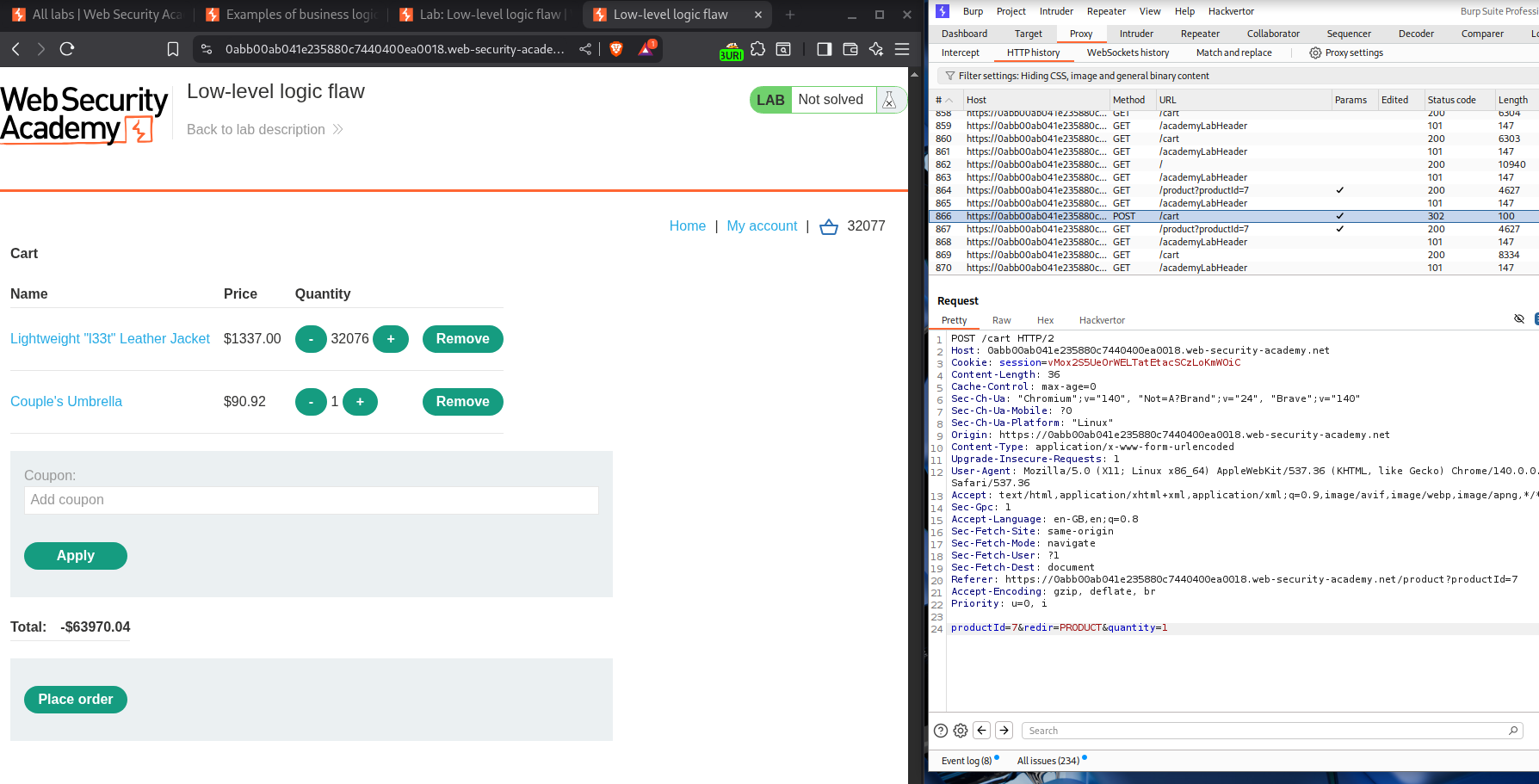Click the Add coupon input field
1539x784 pixels.
coord(311,500)
